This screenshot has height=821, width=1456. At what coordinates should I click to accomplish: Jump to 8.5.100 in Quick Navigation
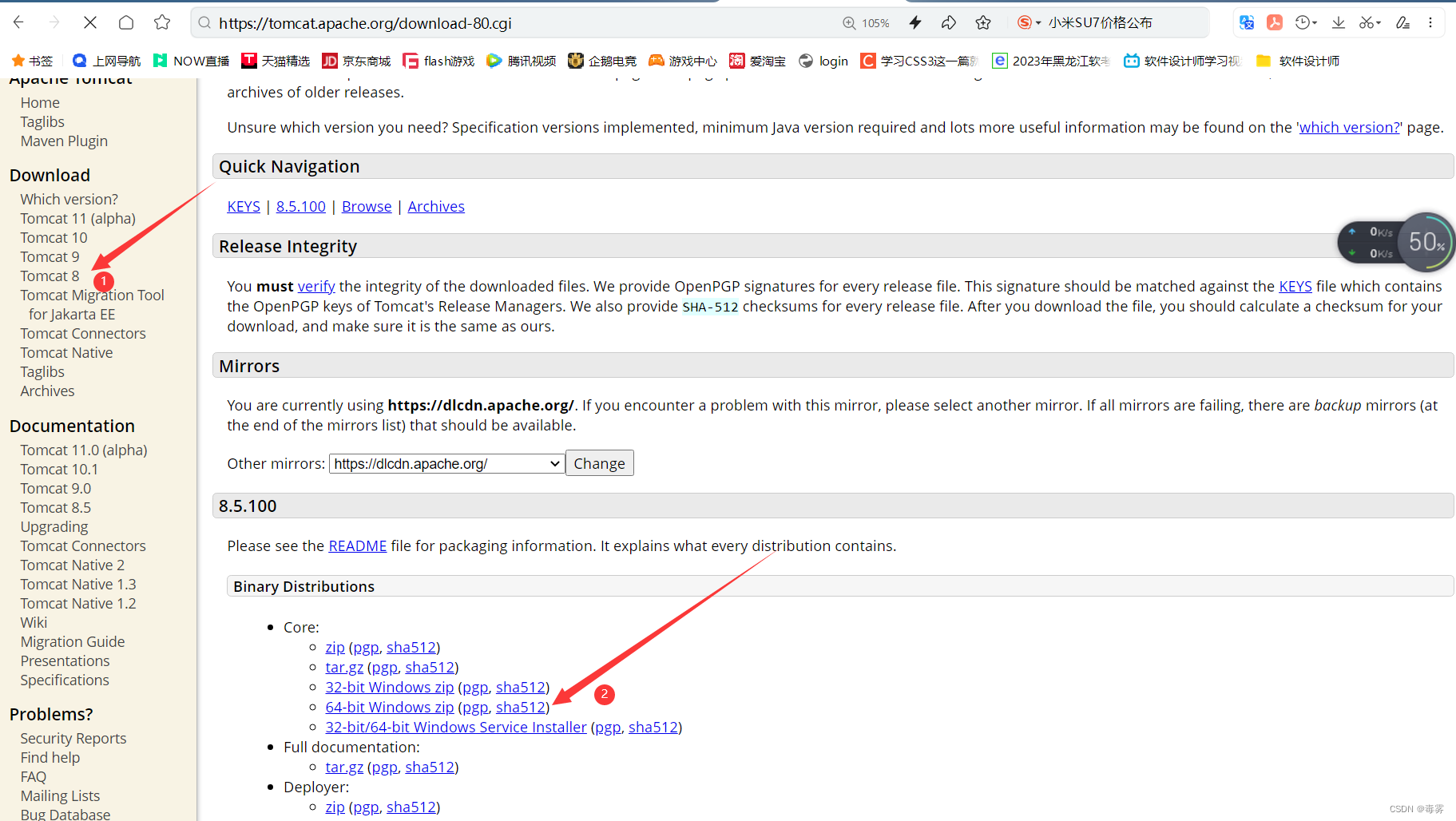pos(301,206)
